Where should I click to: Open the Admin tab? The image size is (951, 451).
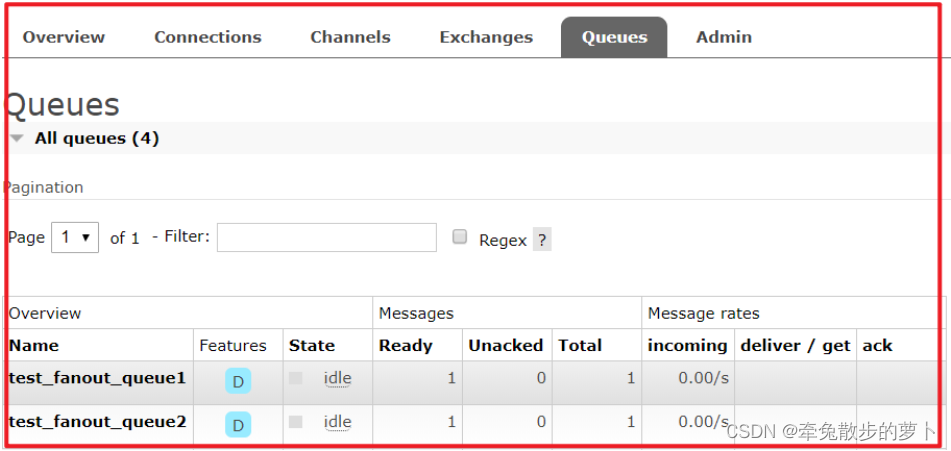pyautogui.click(x=724, y=37)
